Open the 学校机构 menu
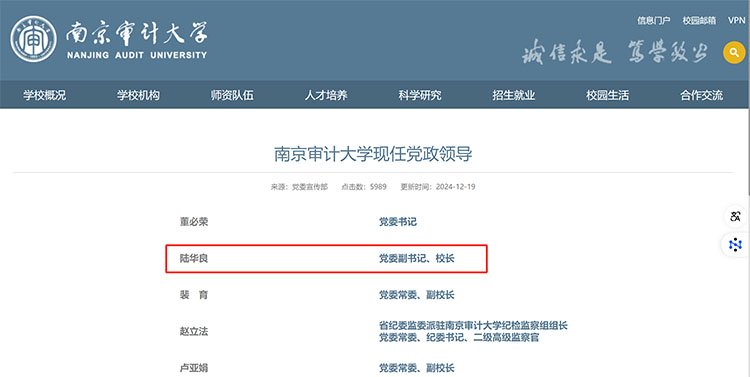The image size is (750, 377). coord(138,95)
